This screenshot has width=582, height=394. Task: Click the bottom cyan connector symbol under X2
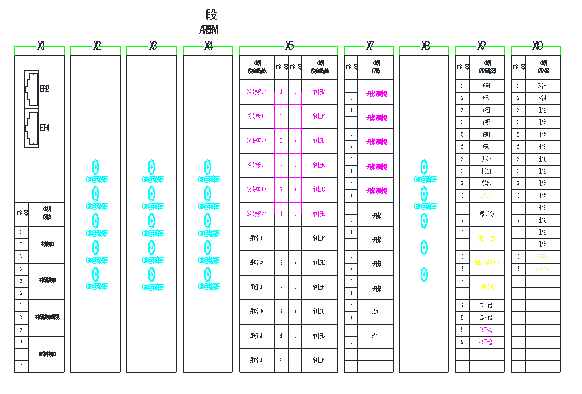(95, 274)
